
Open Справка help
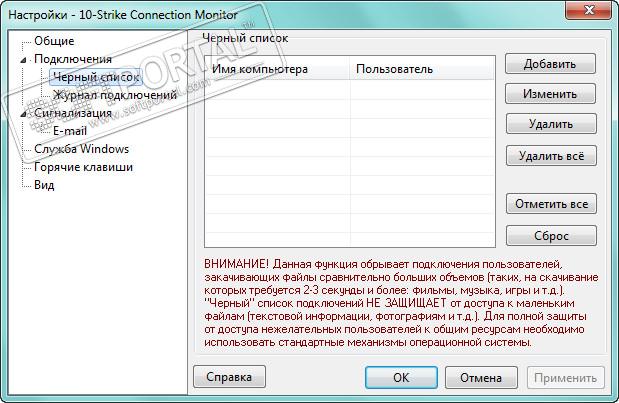click(x=229, y=377)
